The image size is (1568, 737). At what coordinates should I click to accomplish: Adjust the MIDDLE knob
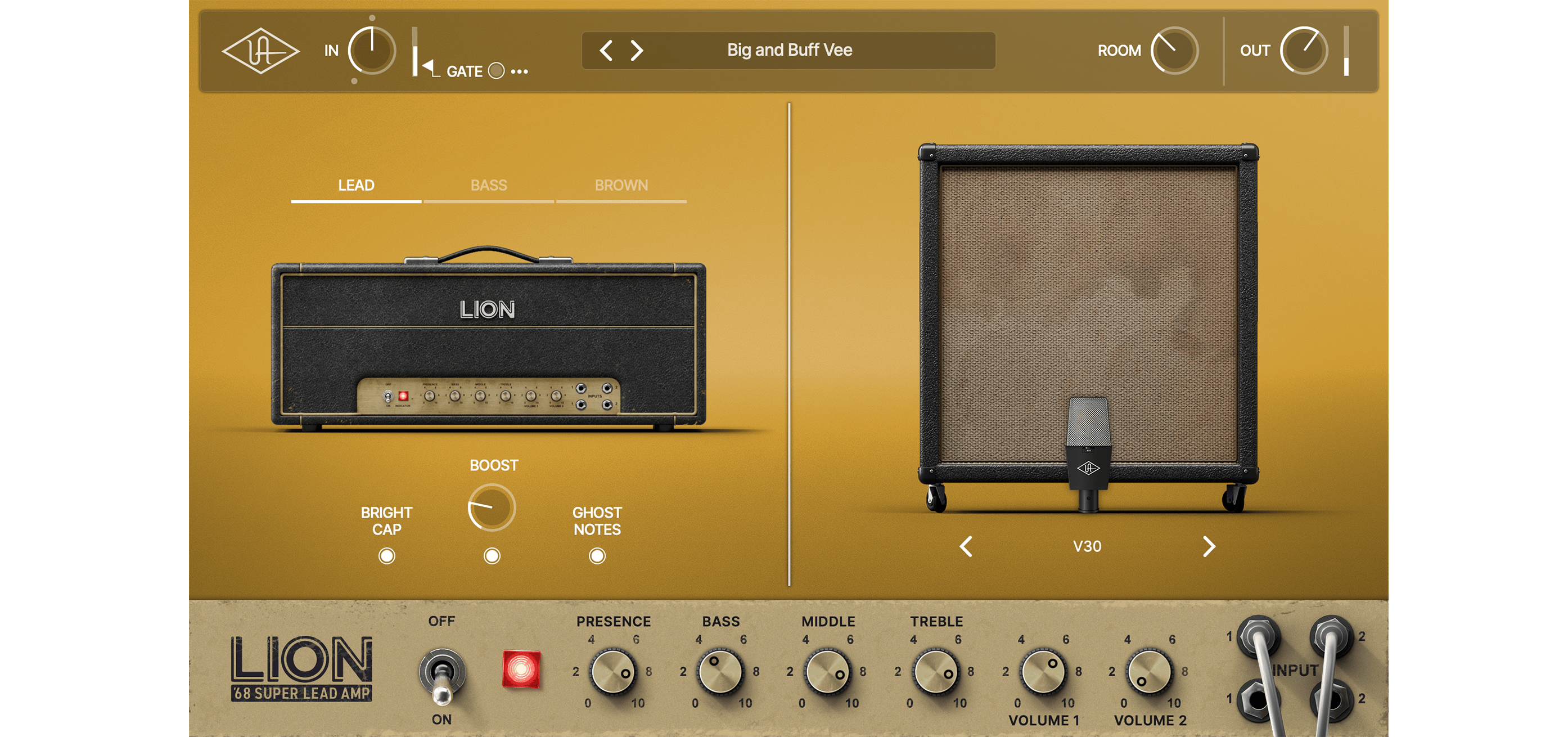[827, 672]
